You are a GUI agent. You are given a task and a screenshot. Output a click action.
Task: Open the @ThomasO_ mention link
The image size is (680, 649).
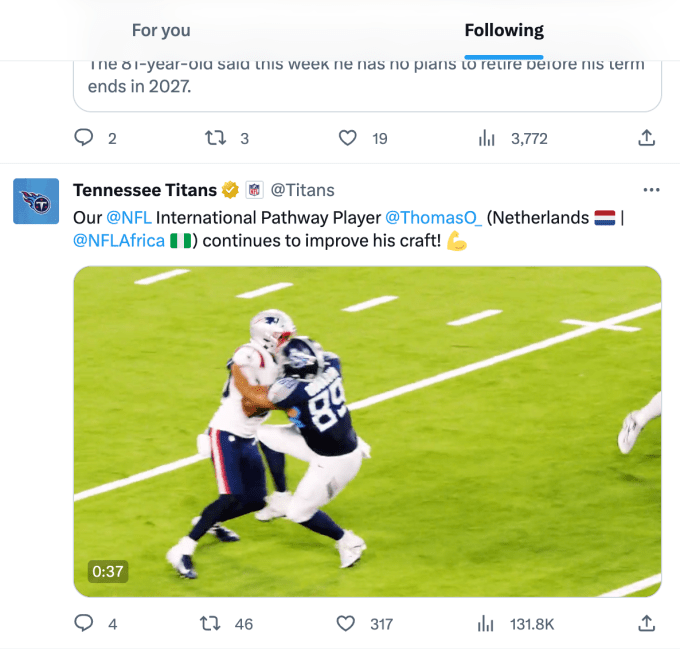[x=434, y=217]
